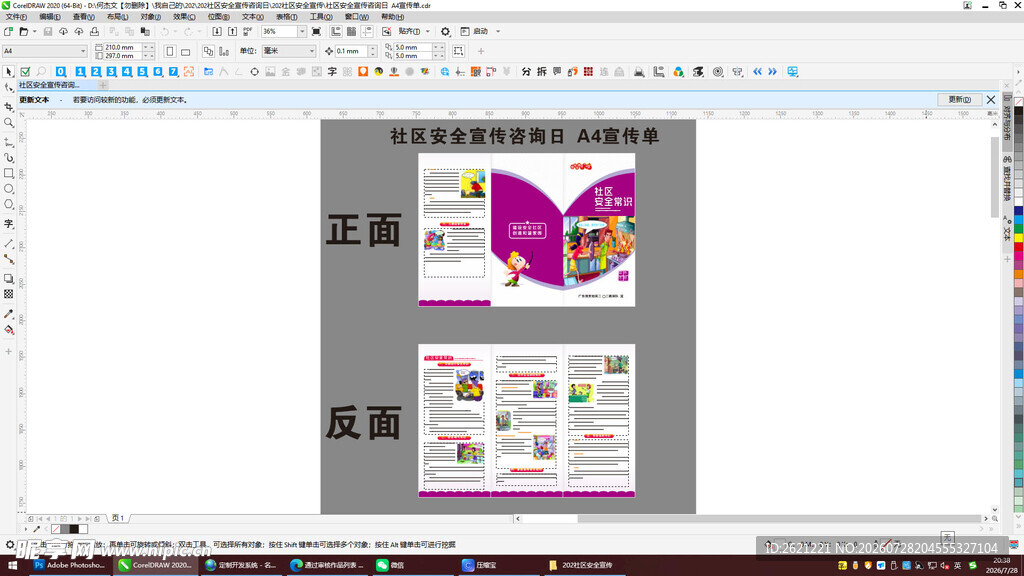Pick the yellow swatch in color palette
Screen dimensions: 1024x576
point(1018,237)
